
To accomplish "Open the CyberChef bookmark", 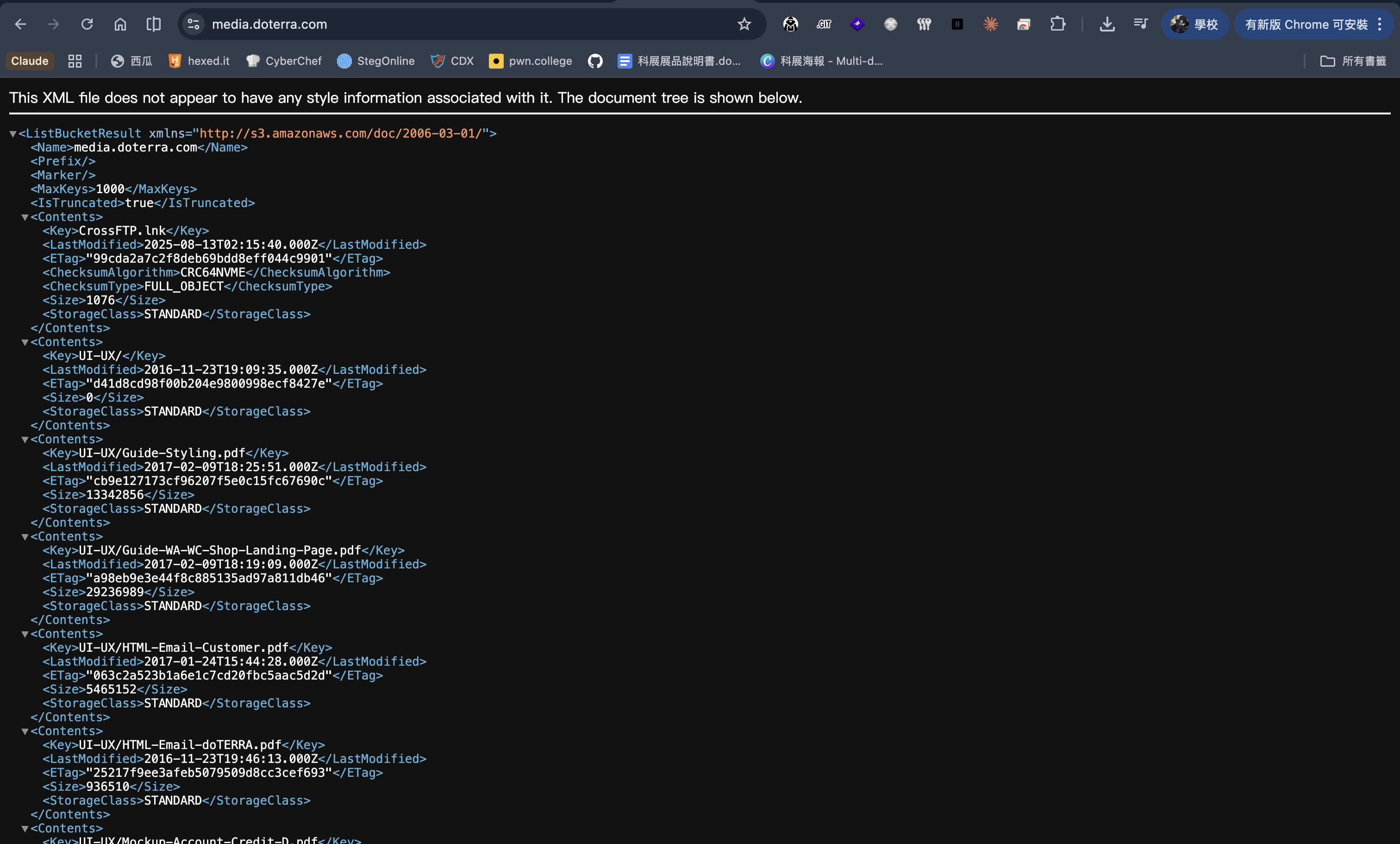I will tap(284, 61).
